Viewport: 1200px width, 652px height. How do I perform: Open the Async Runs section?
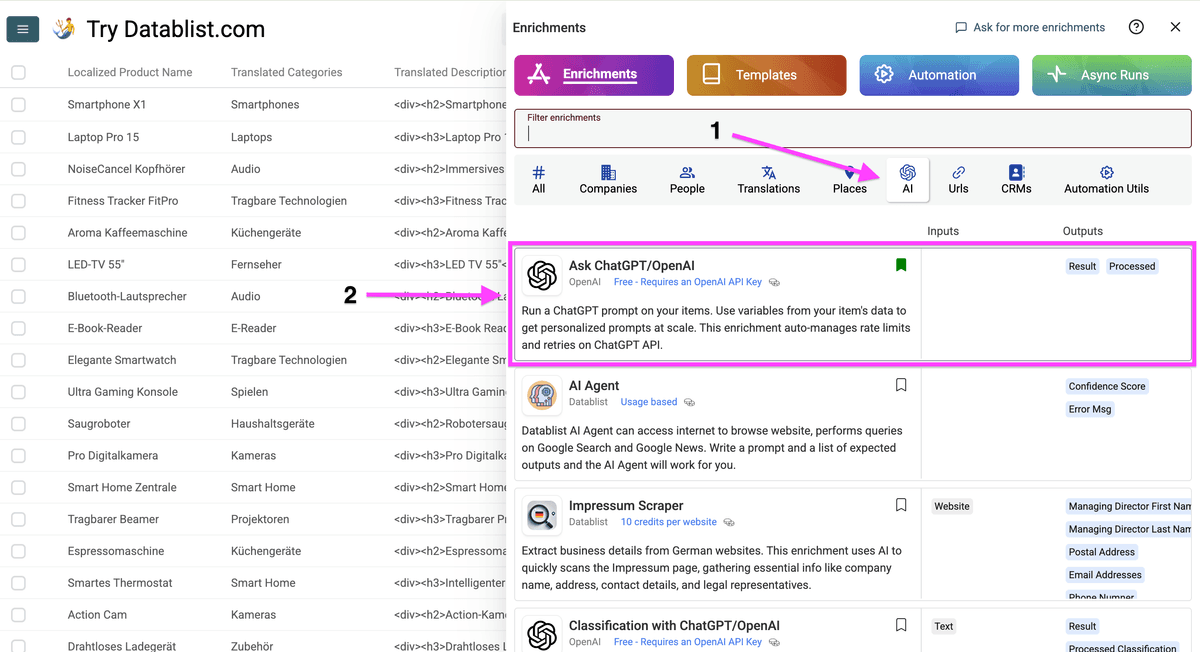point(1111,75)
